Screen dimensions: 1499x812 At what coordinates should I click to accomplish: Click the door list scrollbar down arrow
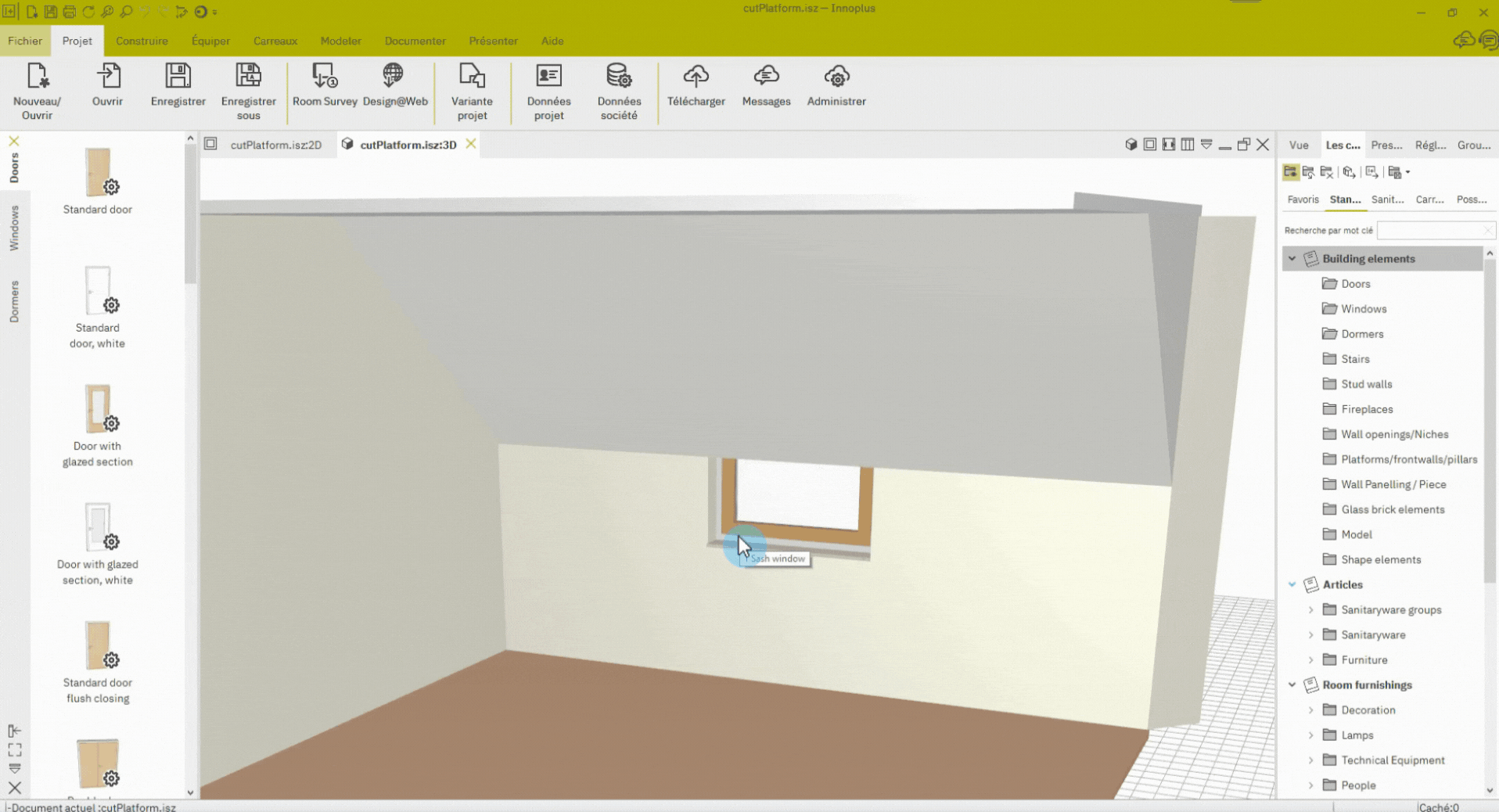[x=190, y=792]
